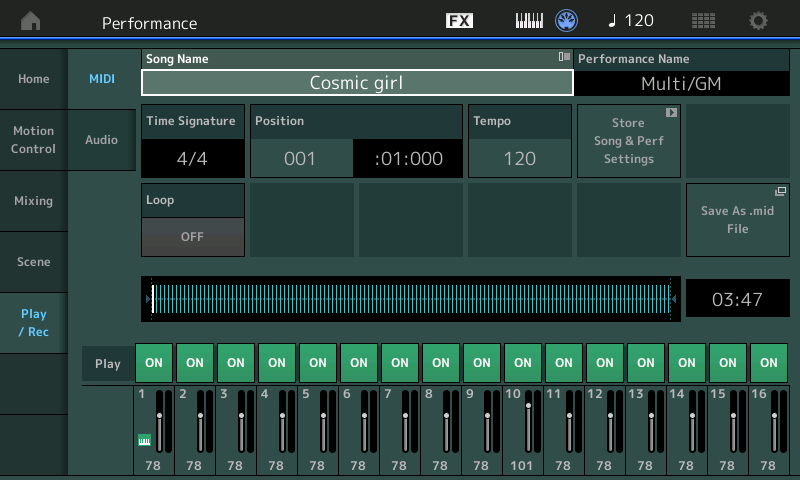Open the Multi/GM Performance Name field
Image resolution: width=800 pixels, height=480 pixels.
pyautogui.click(x=680, y=82)
